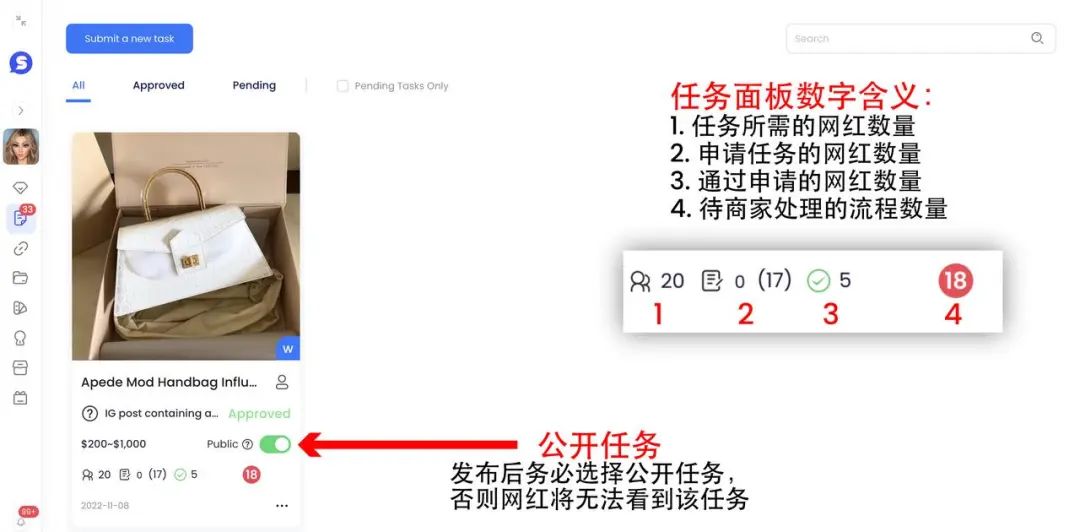This screenshot has width=1080, height=532.
Task: Open the user avatar profile picture
Action: [x=21, y=146]
